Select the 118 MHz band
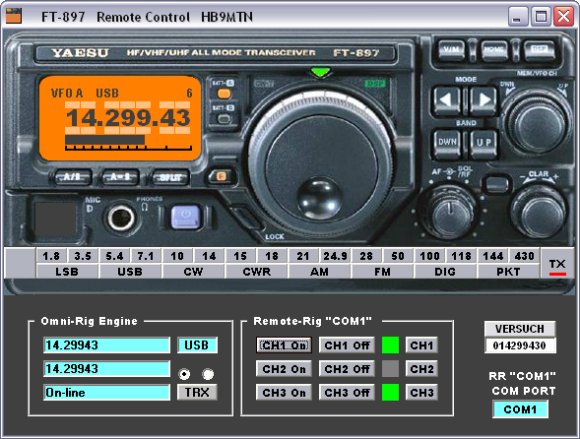The image size is (580, 439). (x=461, y=256)
